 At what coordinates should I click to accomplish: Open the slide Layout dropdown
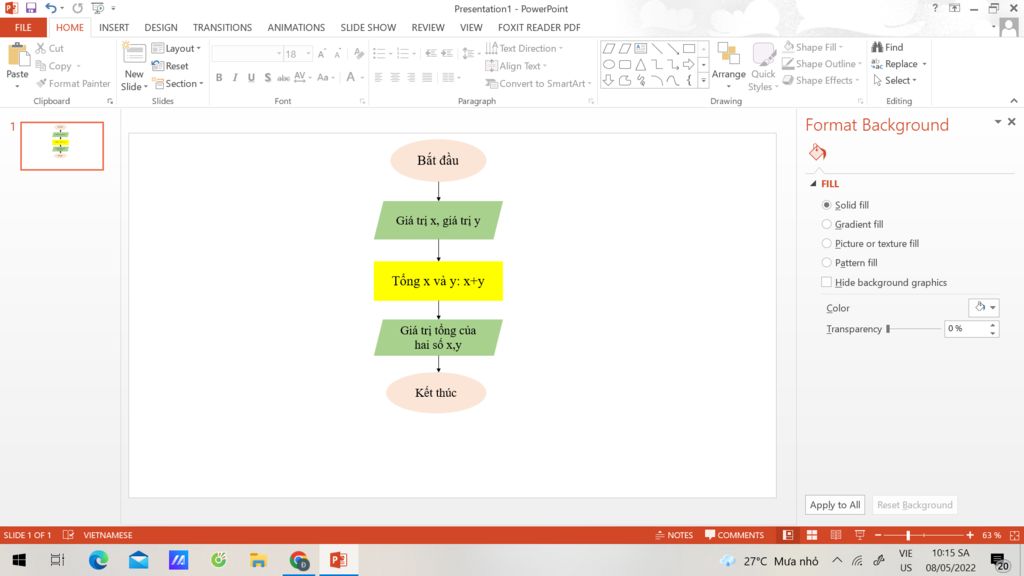[177, 48]
